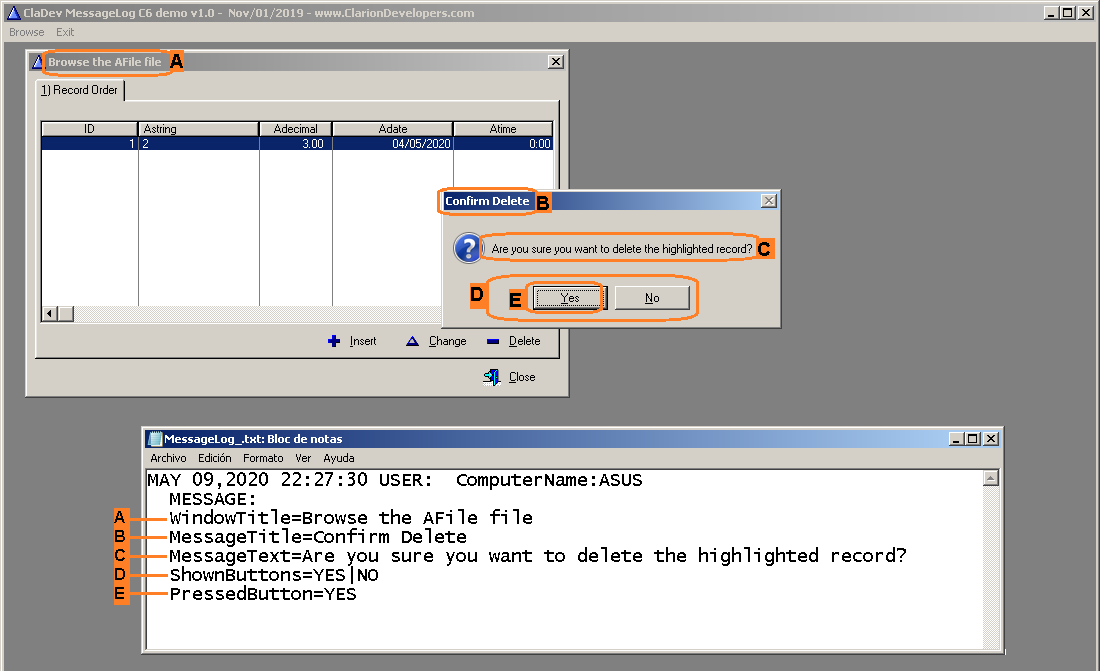The width and height of the screenshot is (1100, 671).
Task: Open the Ver menu in Notepad
Action: (303, 458)
